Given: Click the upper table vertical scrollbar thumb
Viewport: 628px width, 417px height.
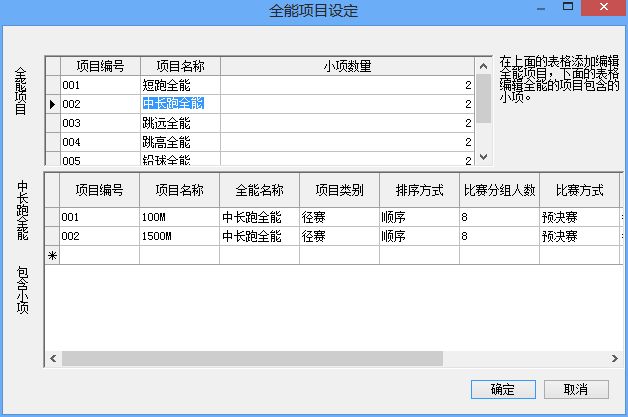Looking at the screenshot, I should (483, 99).
